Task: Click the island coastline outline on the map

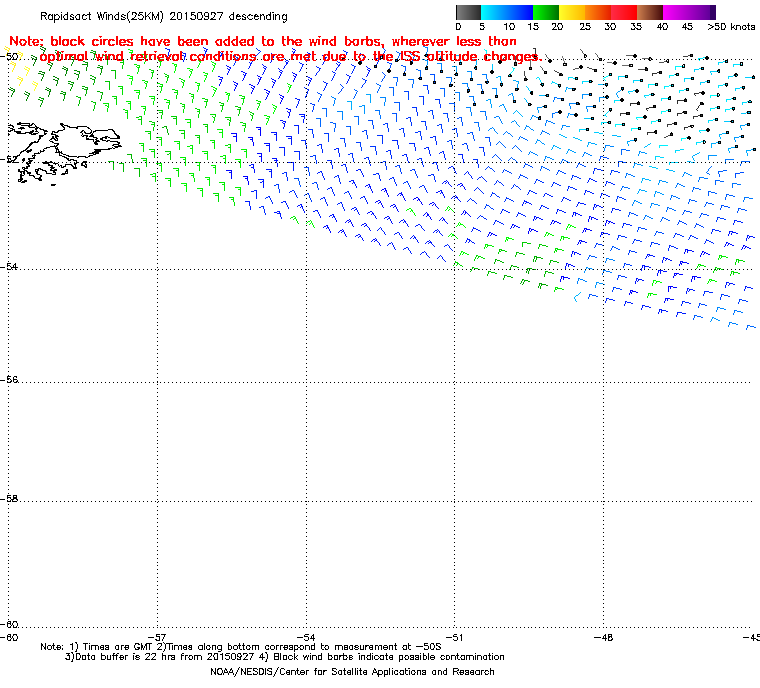Action: pyautogui.click(x=64, y=152)
